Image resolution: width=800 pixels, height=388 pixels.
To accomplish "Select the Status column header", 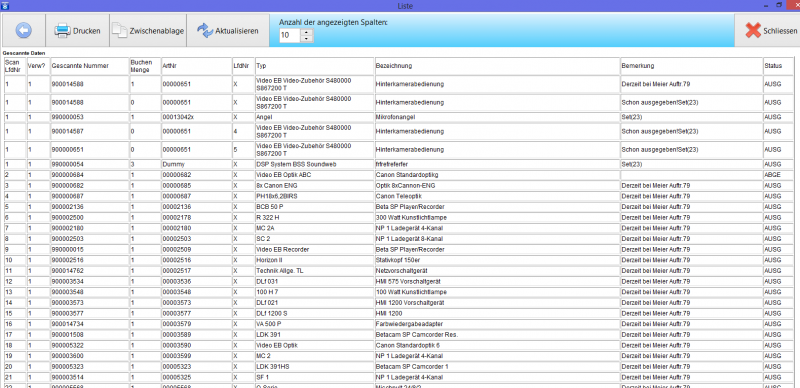I will (779, 66).
